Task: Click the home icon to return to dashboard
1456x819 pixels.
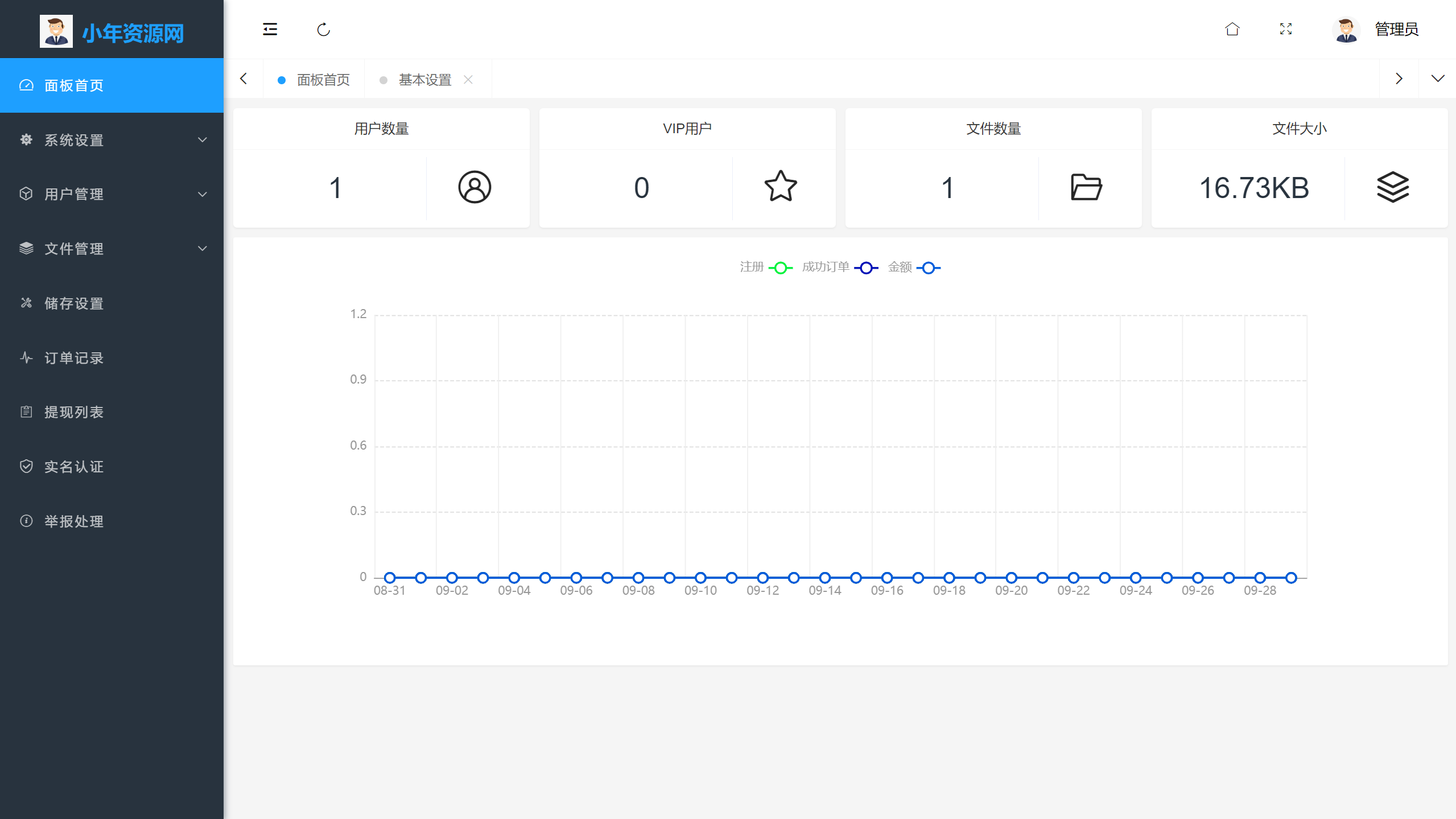Action: pyautogui.click(x=1232, y=29)
